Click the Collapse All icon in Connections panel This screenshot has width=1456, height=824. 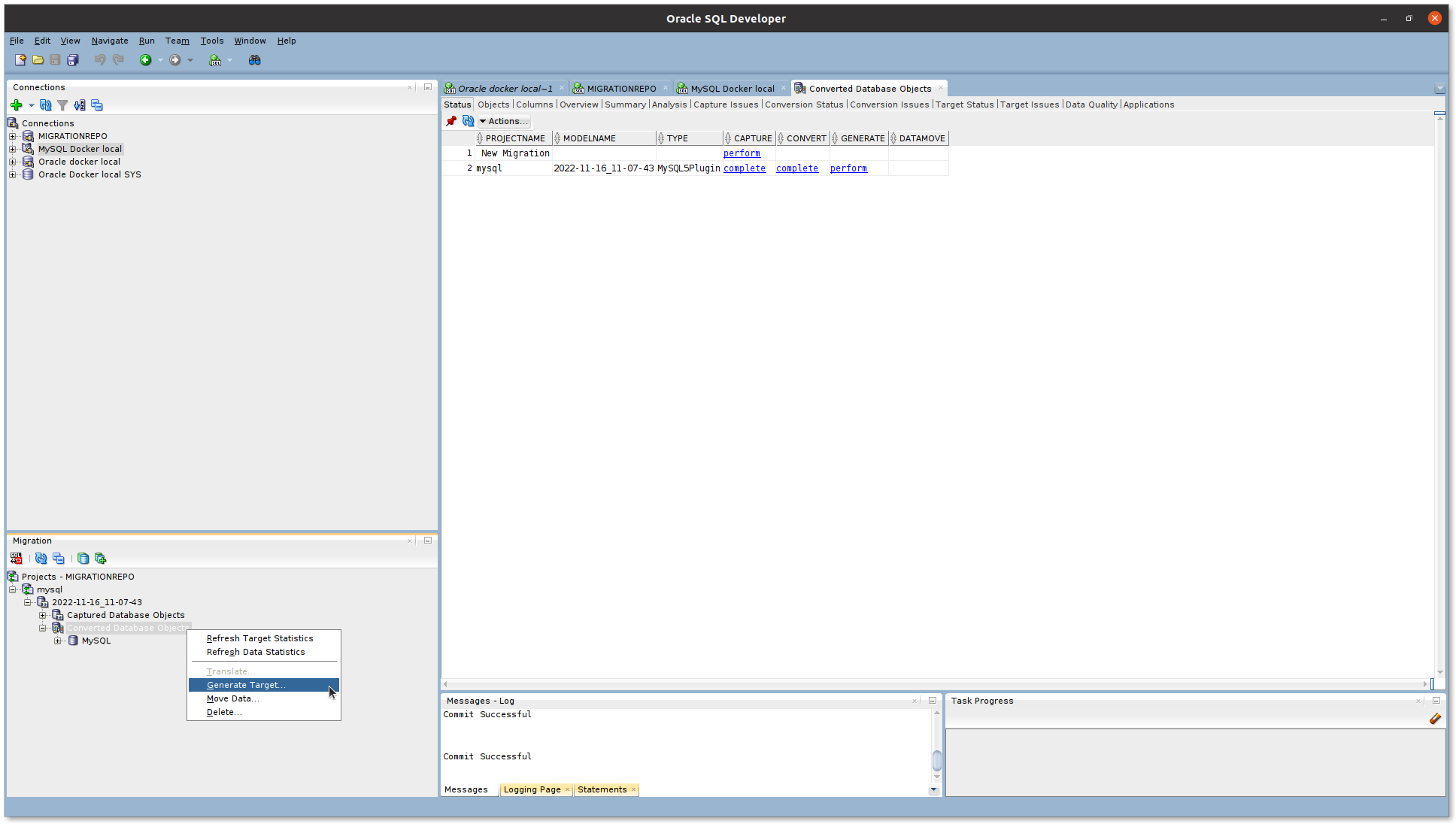(x=97, y=105)
